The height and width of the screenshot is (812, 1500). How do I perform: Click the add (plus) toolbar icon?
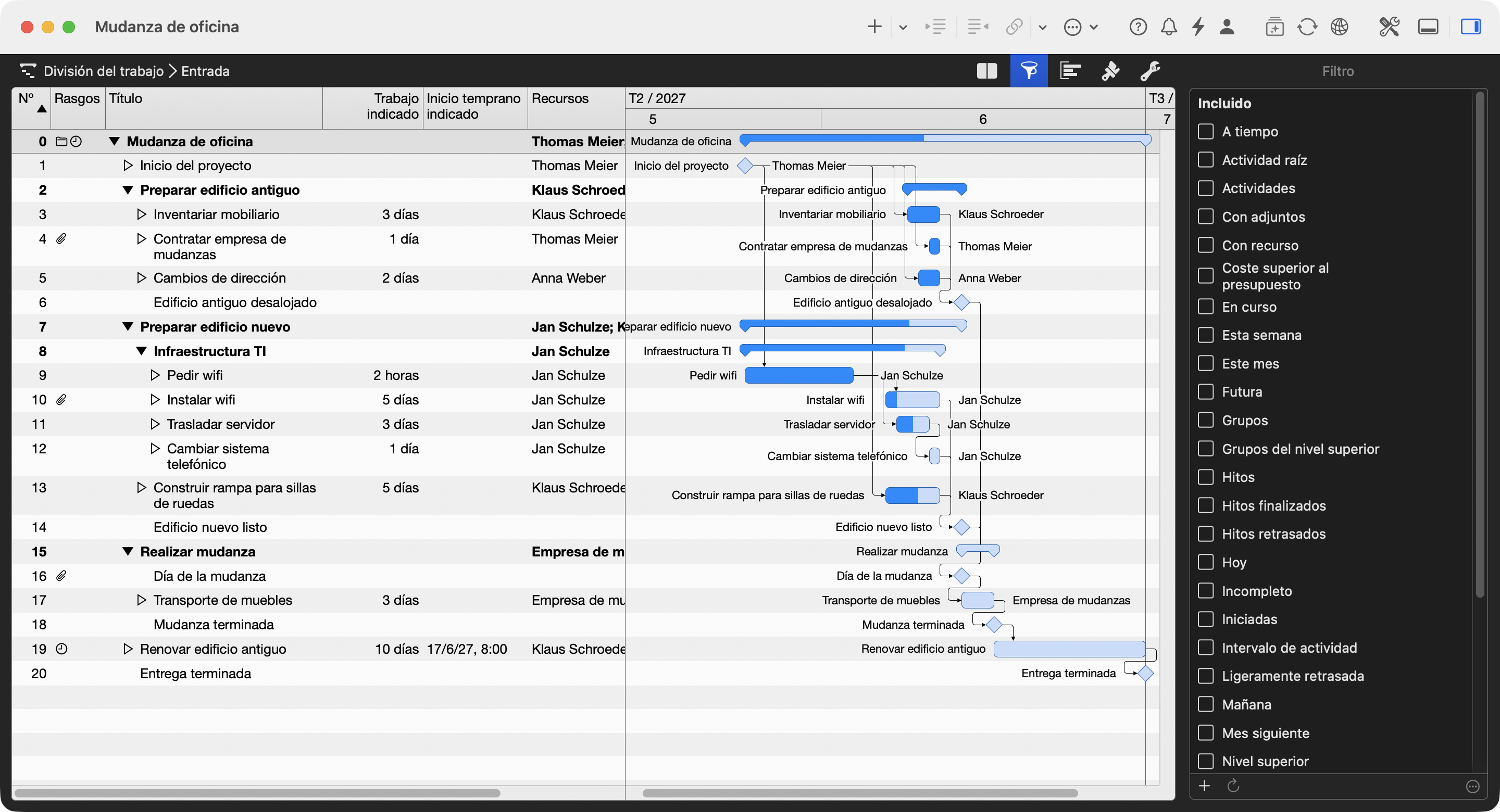coord(874,27)
